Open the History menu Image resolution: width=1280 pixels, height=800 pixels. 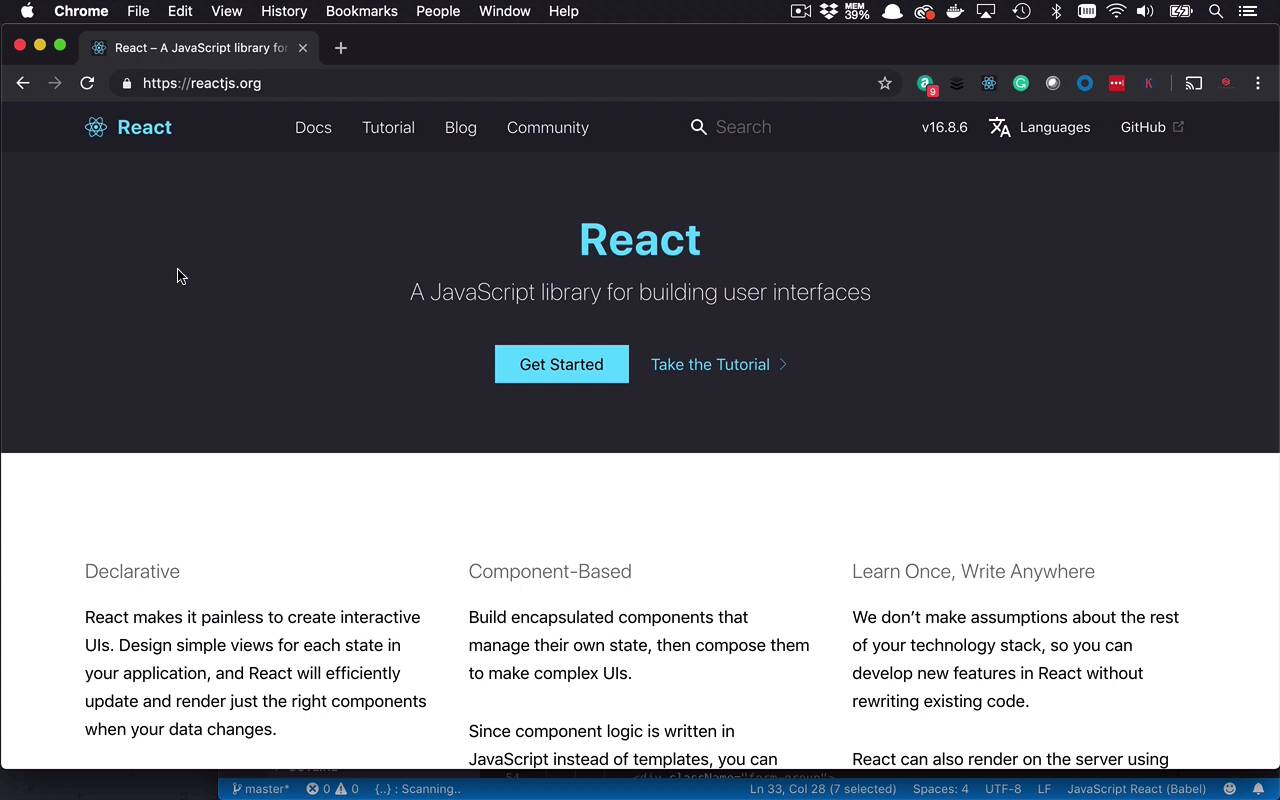[x=284, y=11]
